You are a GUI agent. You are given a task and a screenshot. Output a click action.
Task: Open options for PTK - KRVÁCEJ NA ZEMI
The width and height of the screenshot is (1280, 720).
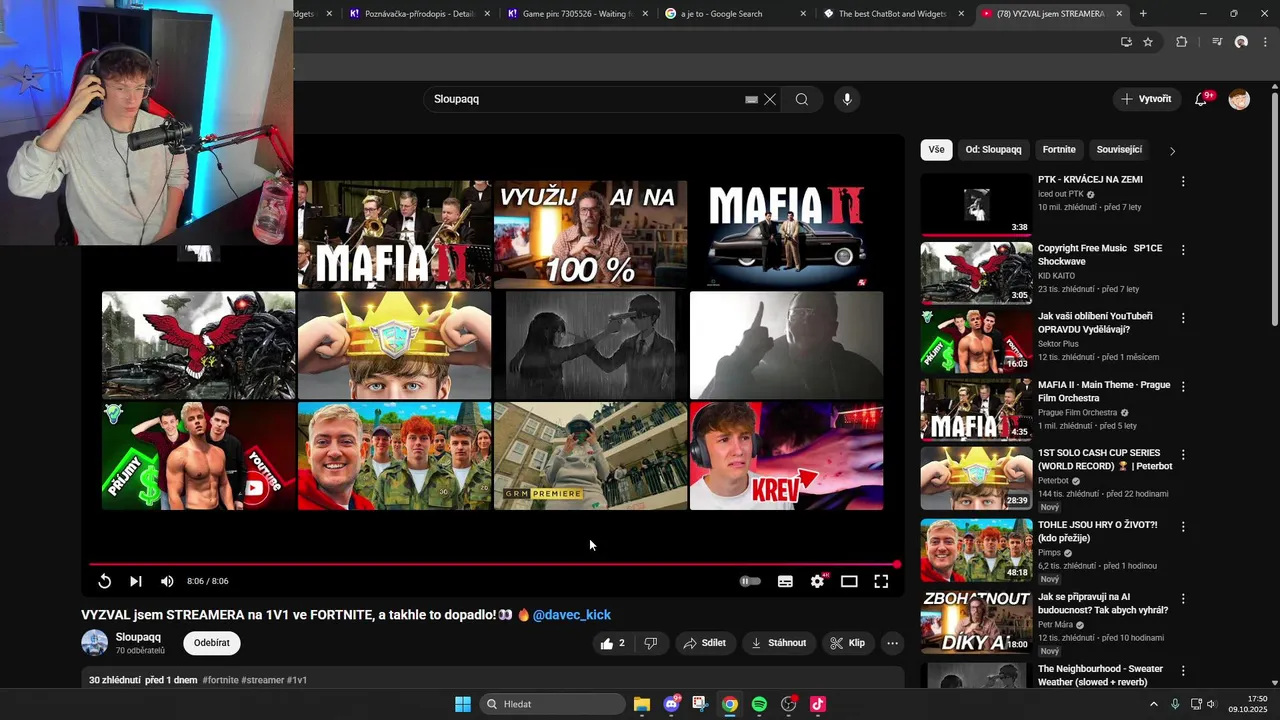1183,182
